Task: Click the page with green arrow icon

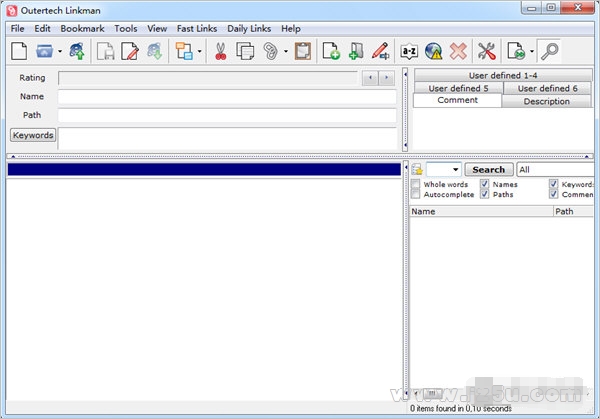Action: tap(516, 51)
